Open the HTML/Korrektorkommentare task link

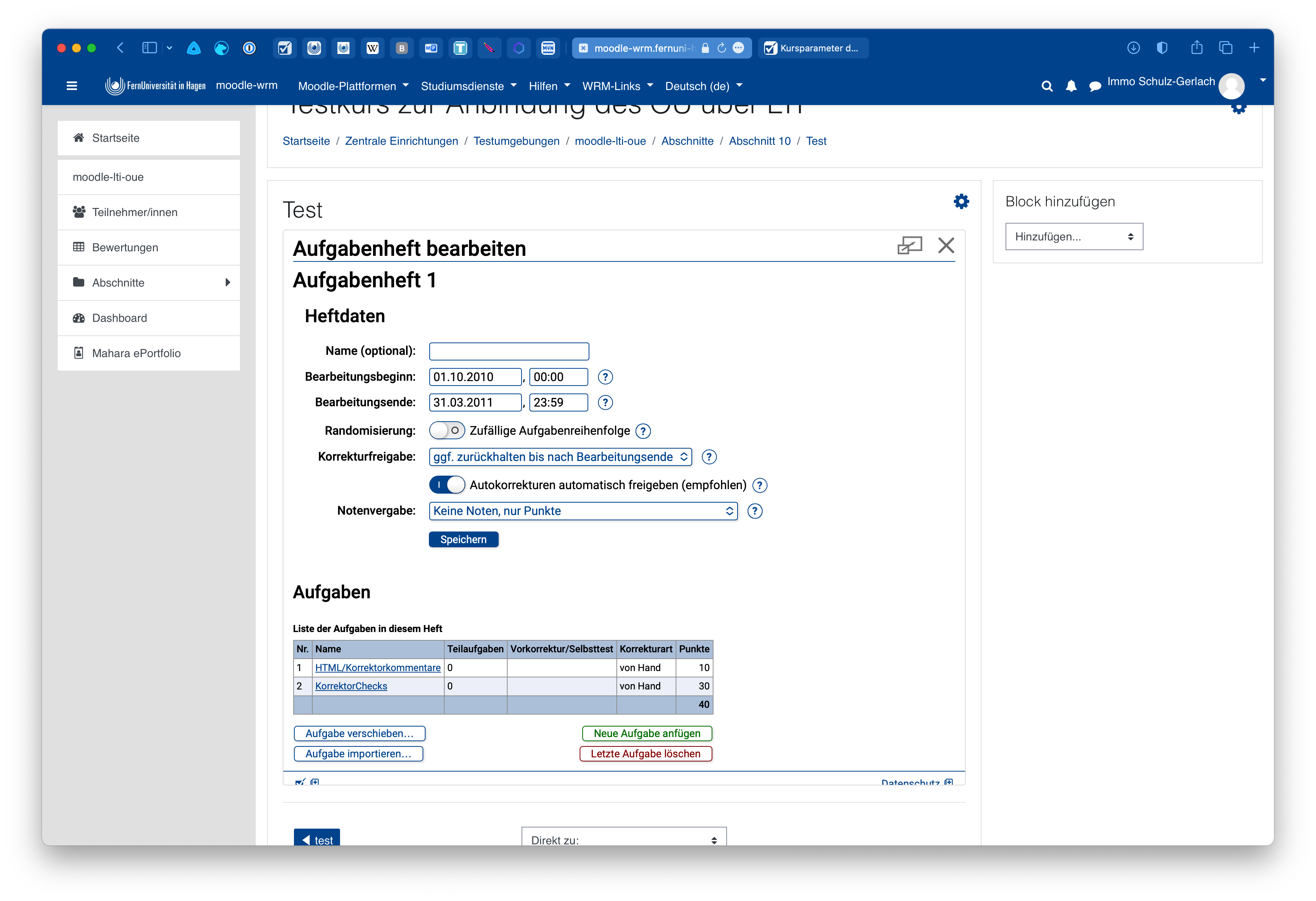click(378, 668)
